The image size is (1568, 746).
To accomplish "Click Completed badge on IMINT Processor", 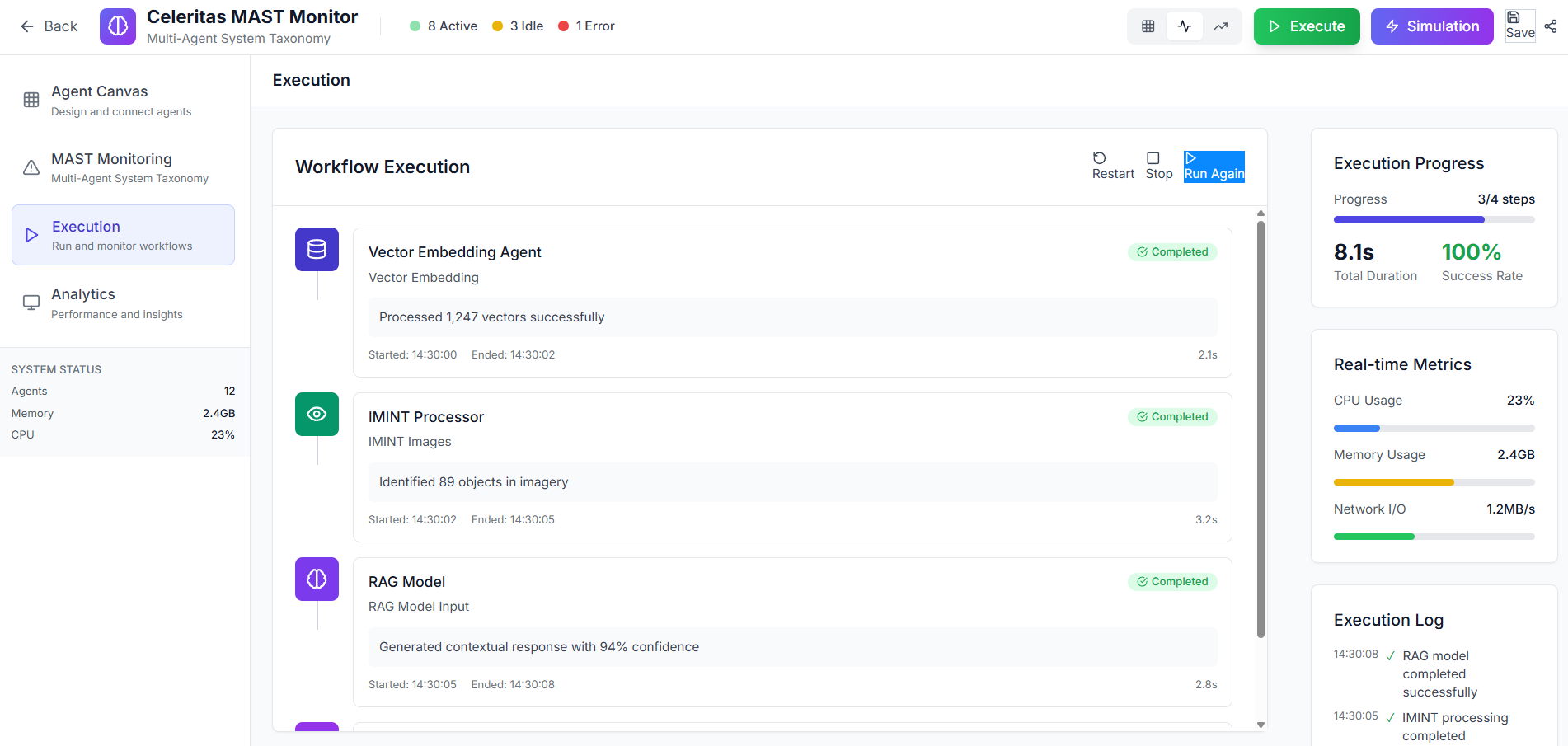I will click(x=1172, y=417).
